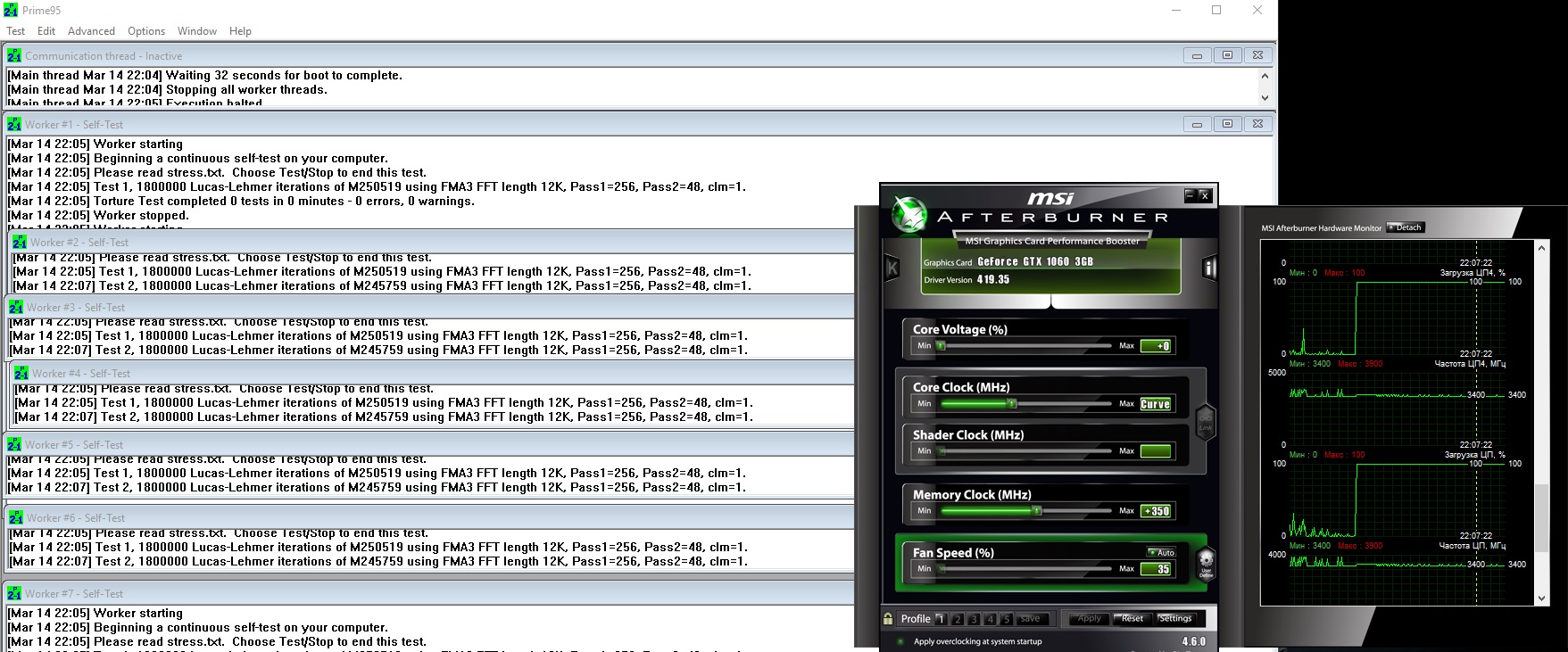
Task: Open the Core Clock Curve editor field
Action: tap(1156, 404)
